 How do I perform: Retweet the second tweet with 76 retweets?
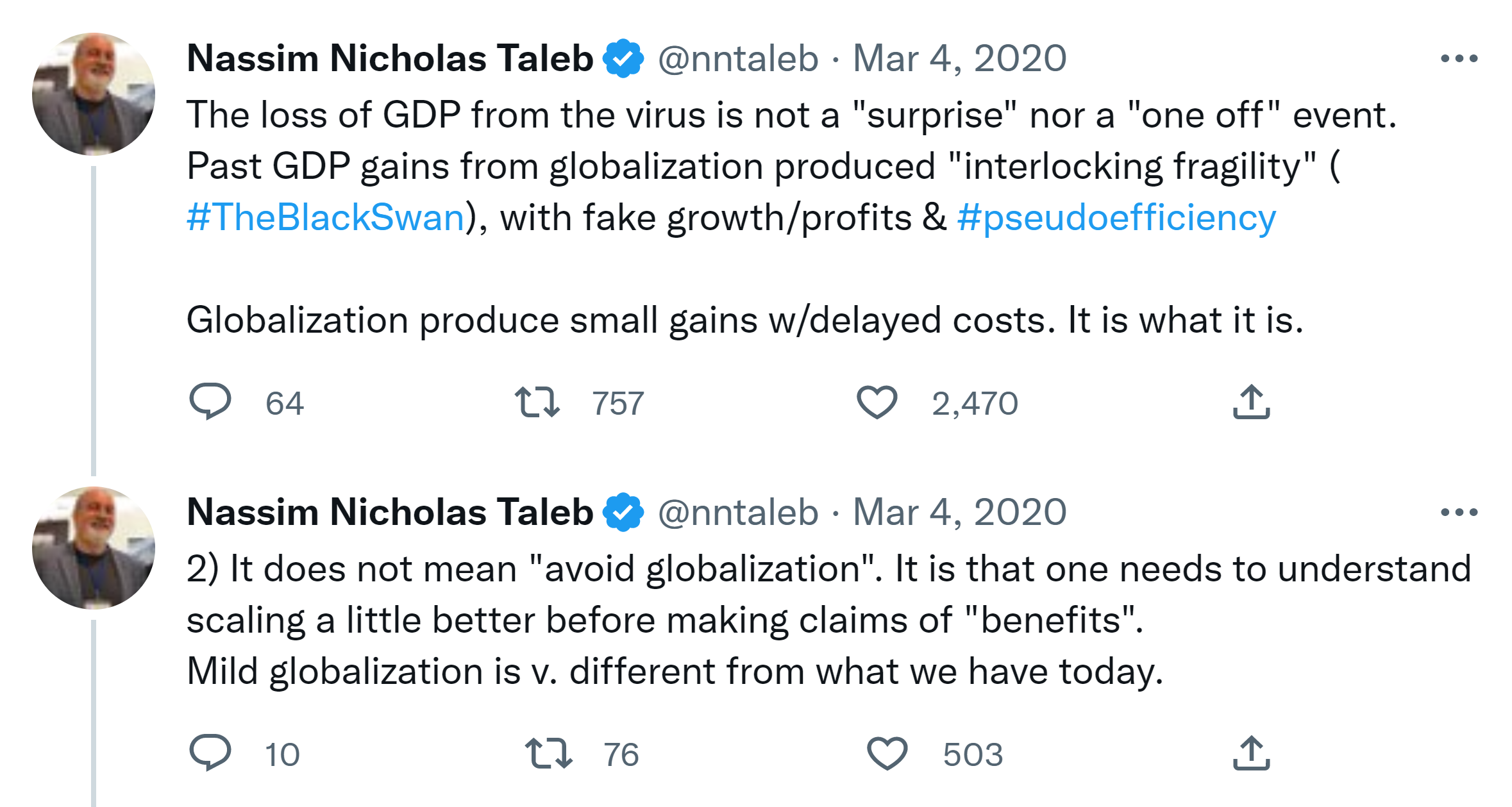(x=548, y=753)
